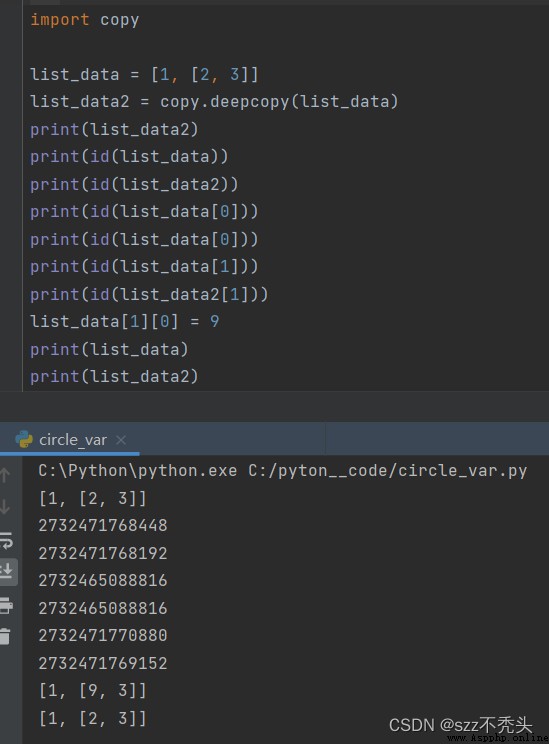Click the output value 2732471770880
The image size is (549, 744).
tap(102, 635)
